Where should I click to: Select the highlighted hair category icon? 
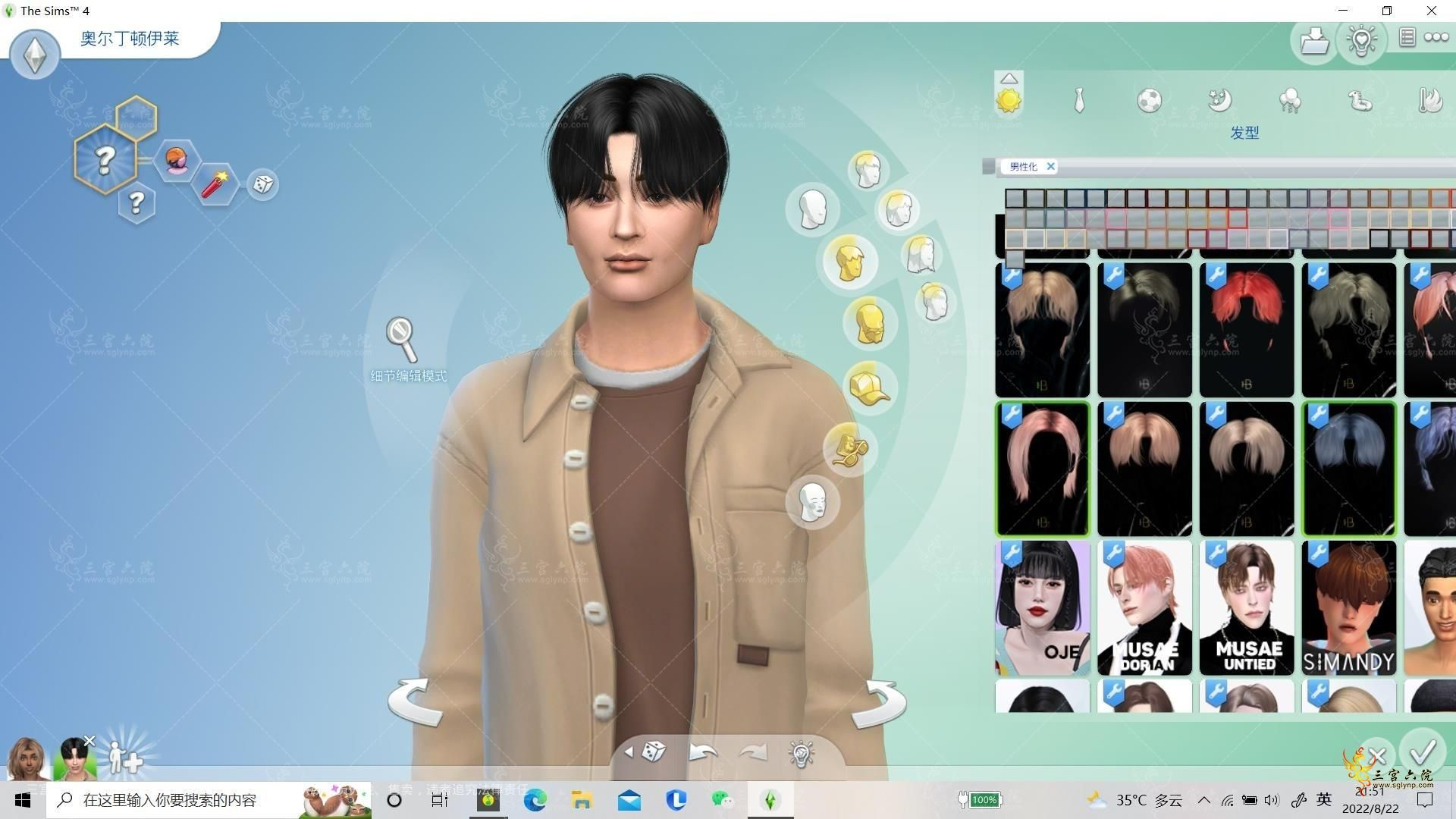850,262
